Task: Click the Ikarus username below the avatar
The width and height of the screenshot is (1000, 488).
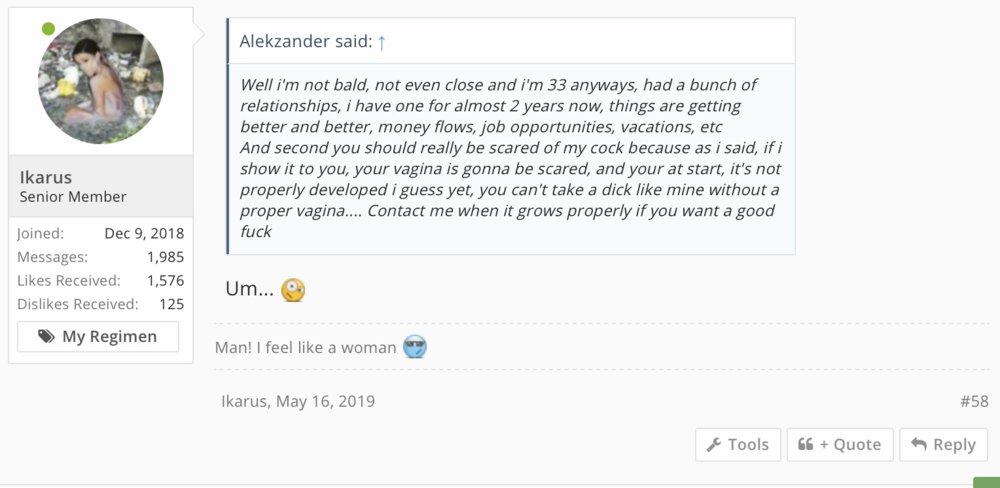Action: point(46,177)
